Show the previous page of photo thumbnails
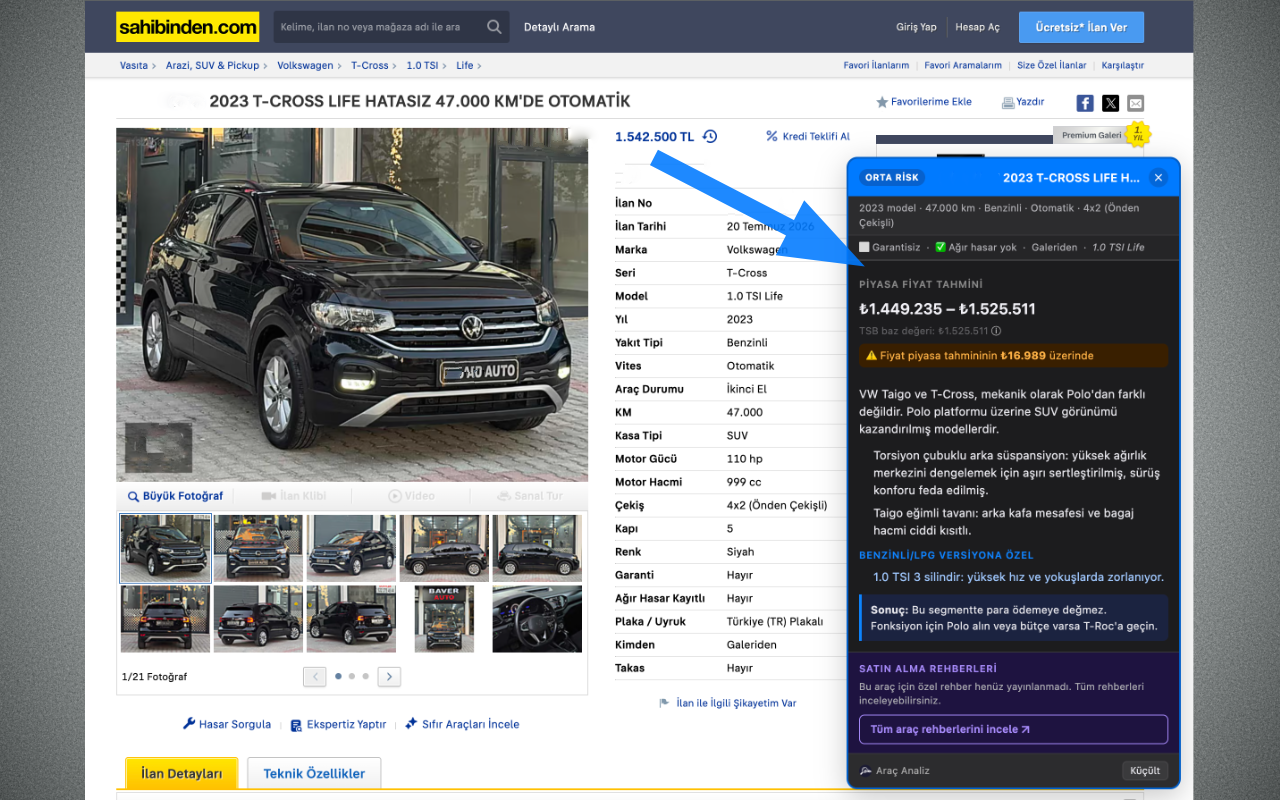Viewport: 1280px width, 800px height. tap(315, 677)
